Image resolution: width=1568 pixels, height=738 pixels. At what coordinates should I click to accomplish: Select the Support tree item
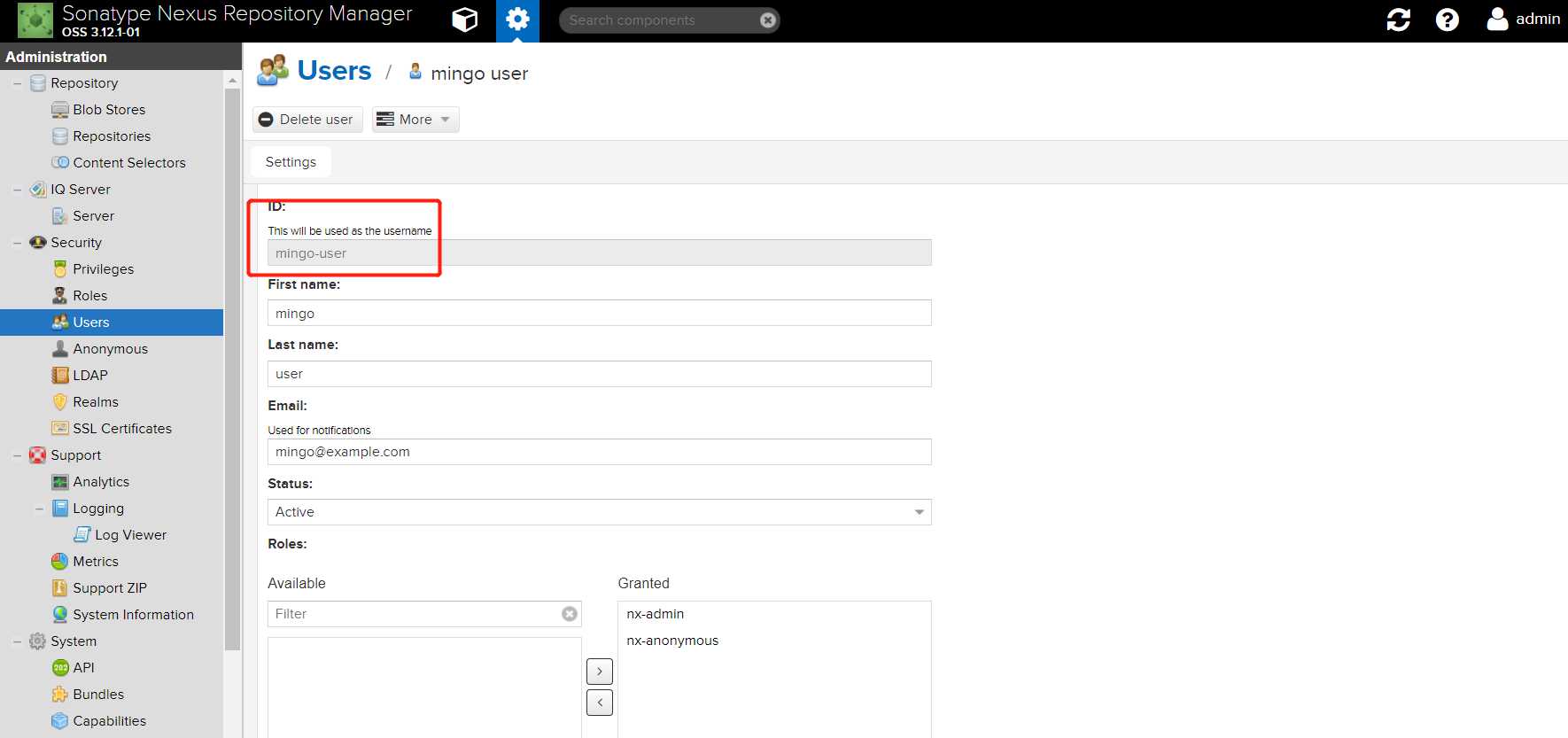click(x=75, y=455)
